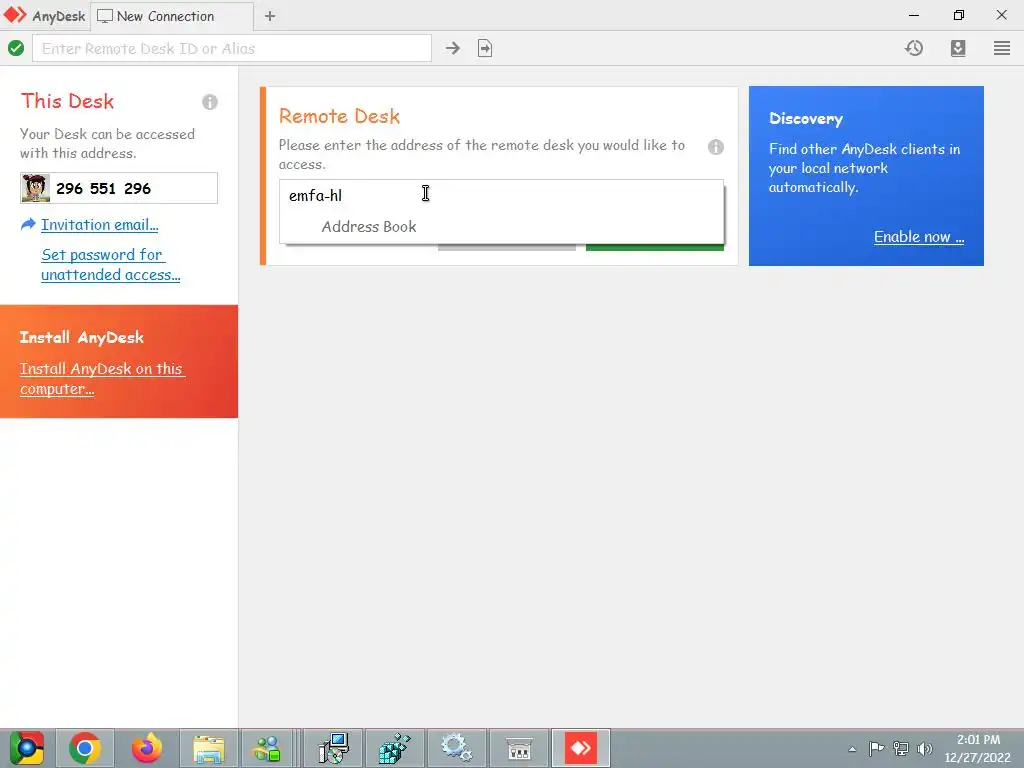Click the user avatar next to desk ID
The width and height of the screenshot is (1024, 768).
click(x=35, y=188)
